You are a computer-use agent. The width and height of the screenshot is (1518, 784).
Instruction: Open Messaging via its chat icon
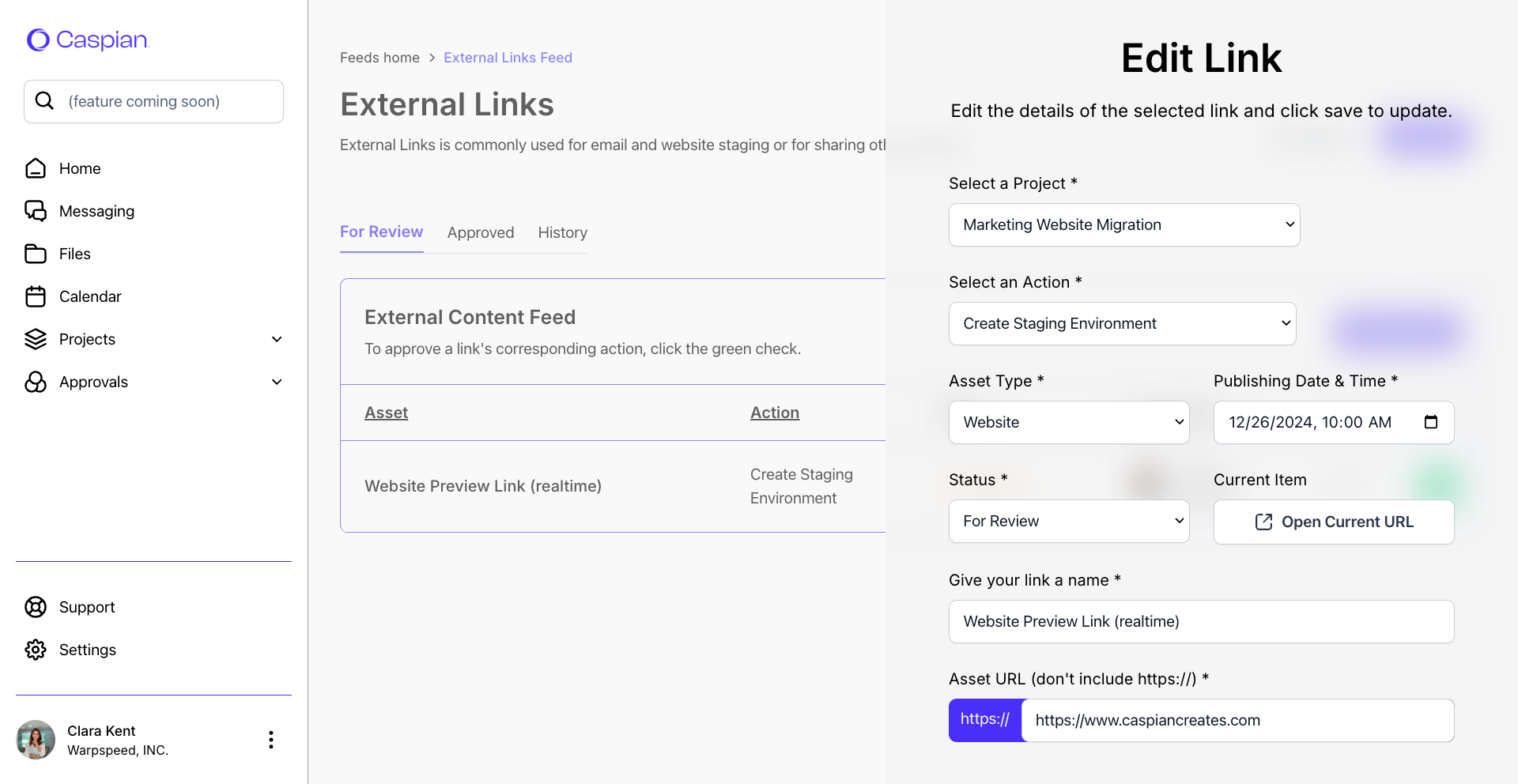click(36, 211)
